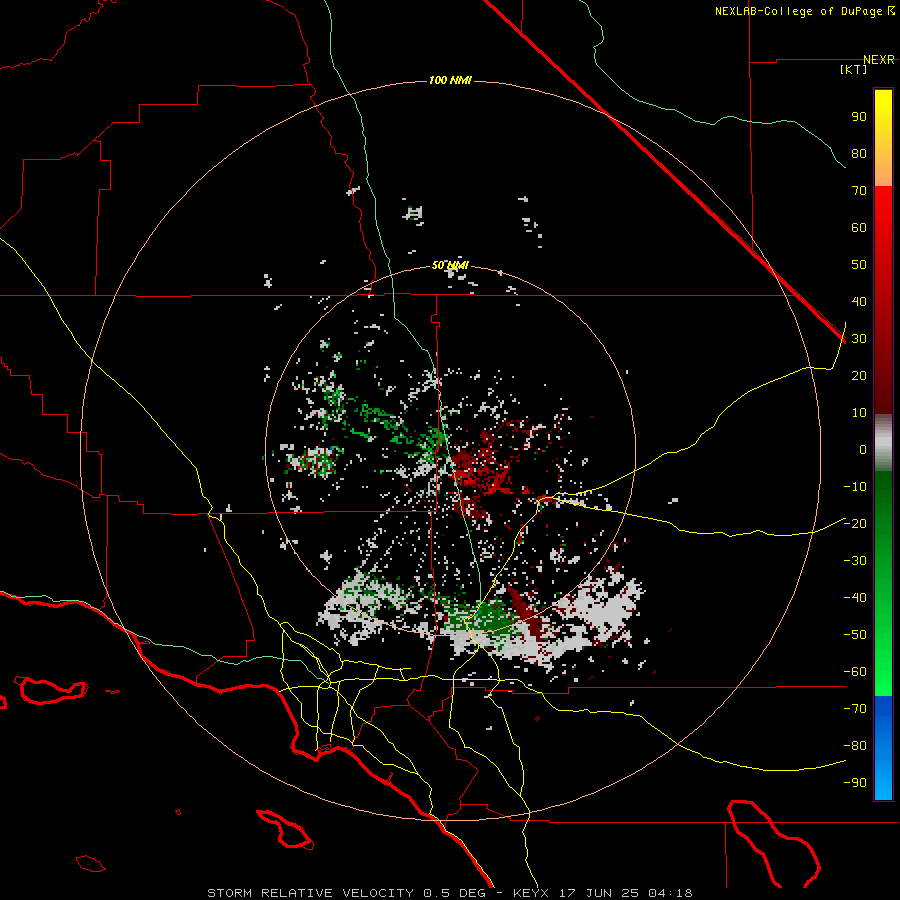900x900 pixels.
Task: Click the 70 value on velocity scale
Action: (x=859, y=191)
